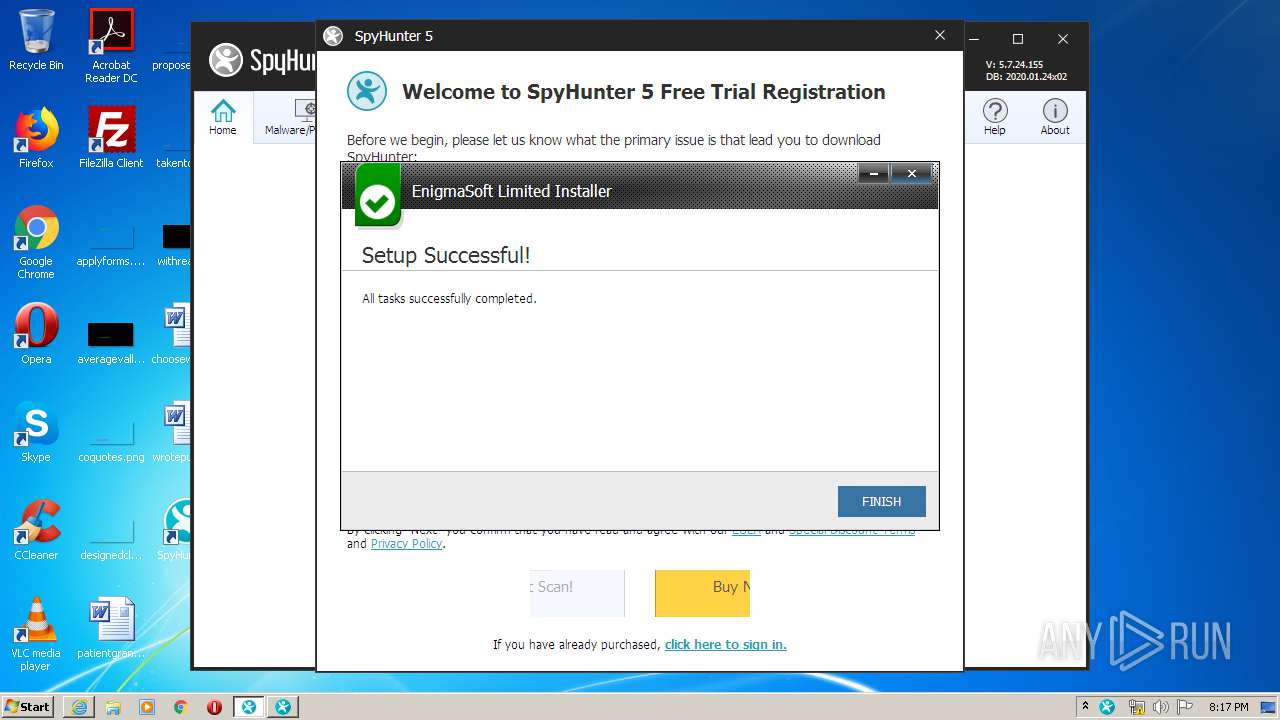Open Help in SpyHunter main window
Viewport: 1280px width, 720px height.
[x=994, y=117]
